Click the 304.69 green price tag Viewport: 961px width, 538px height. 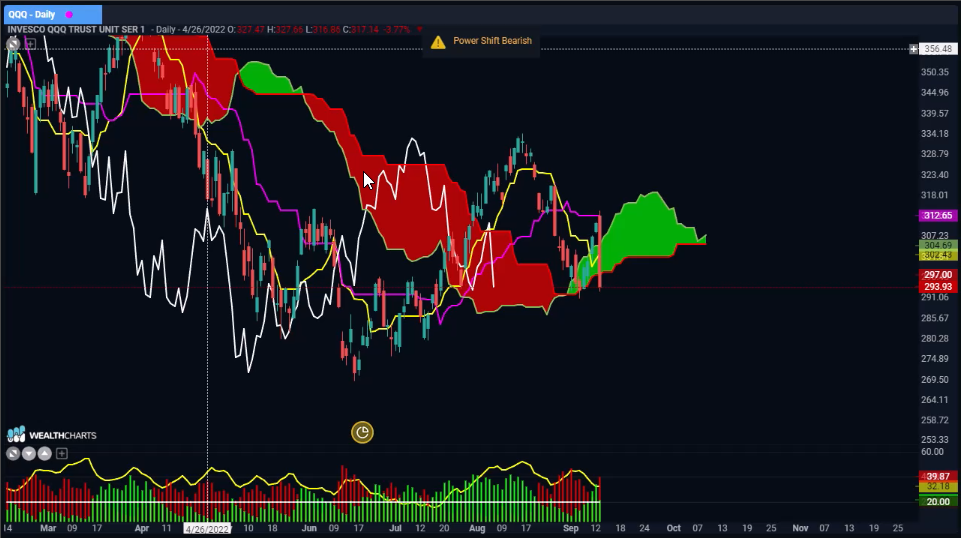[x=937, y=246]
